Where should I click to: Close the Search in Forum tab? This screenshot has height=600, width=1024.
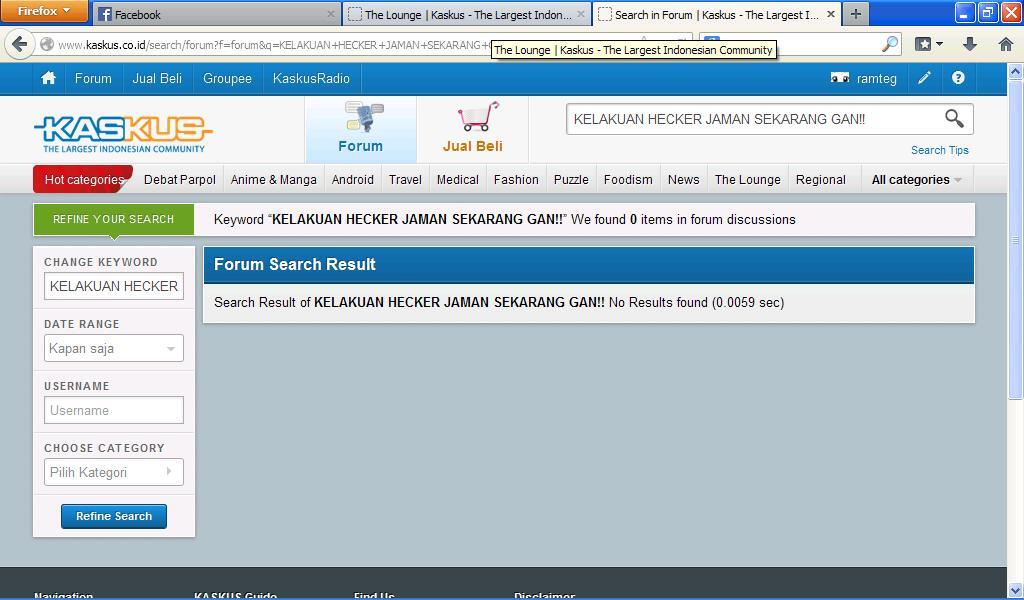831,14
